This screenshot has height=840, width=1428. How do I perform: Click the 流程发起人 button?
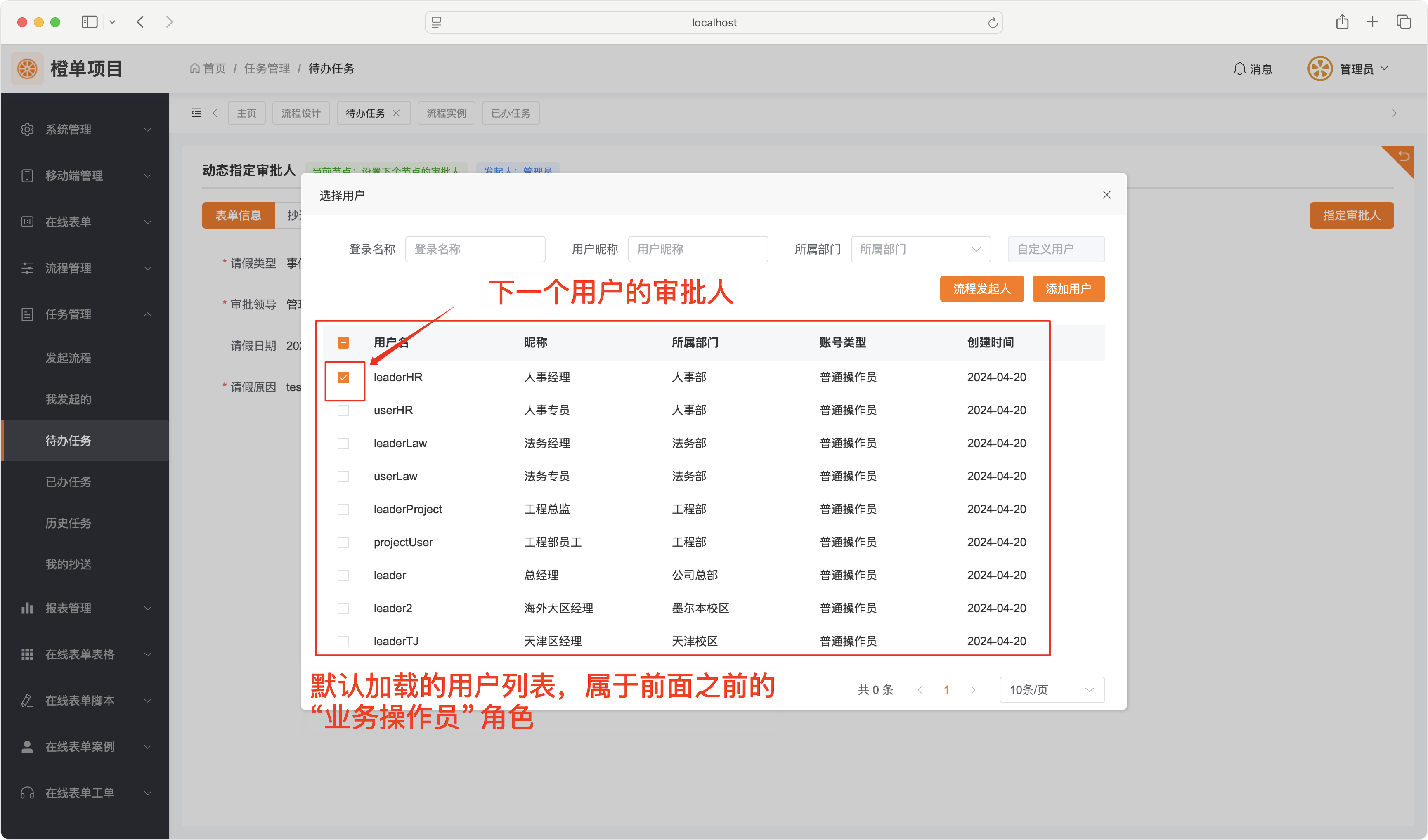(x=981, y=289)
